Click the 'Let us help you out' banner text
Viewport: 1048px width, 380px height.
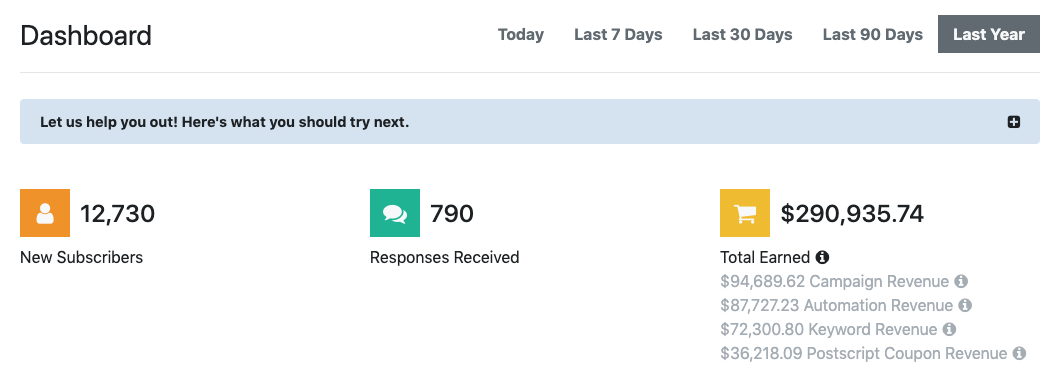pyautogui.click(x=225, y=122)
